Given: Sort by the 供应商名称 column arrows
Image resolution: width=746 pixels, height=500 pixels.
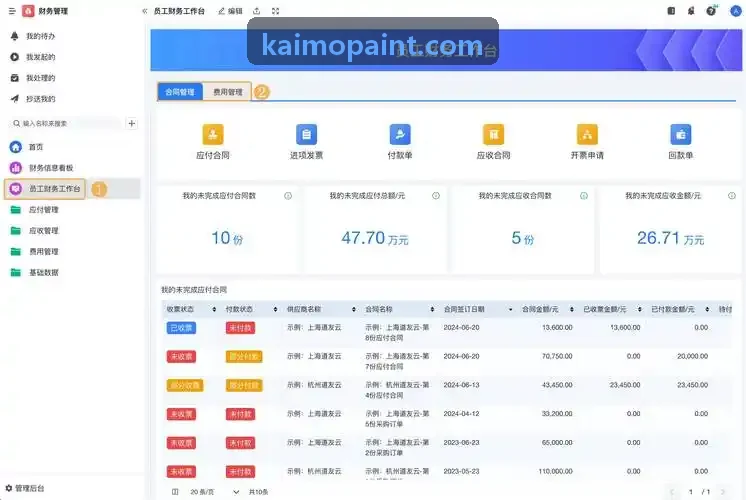Looking at the screenshot, I should click(x=353, y=309).
